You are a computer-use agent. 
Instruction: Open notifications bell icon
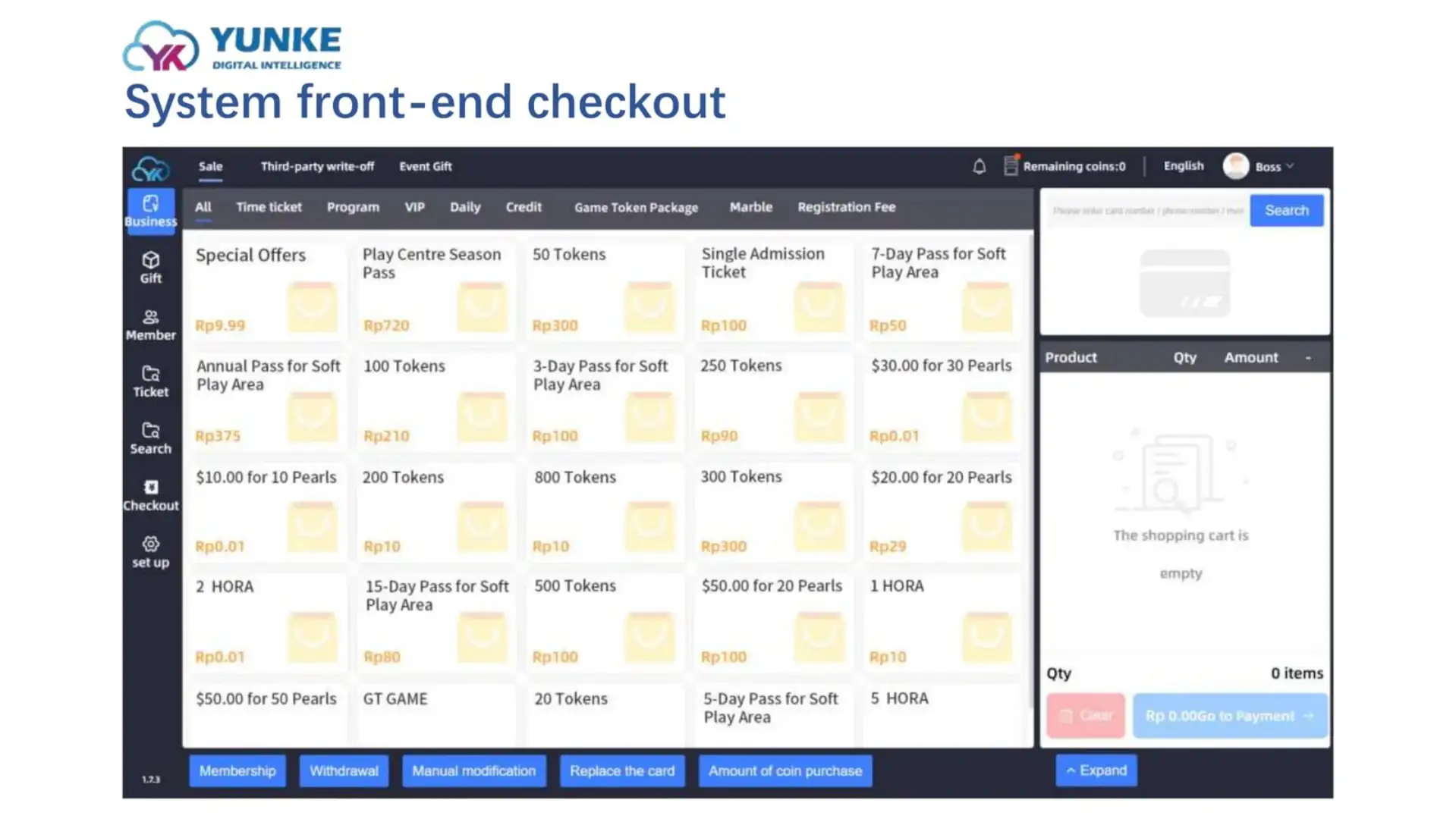pyautogui.click(x=979, y=166)
